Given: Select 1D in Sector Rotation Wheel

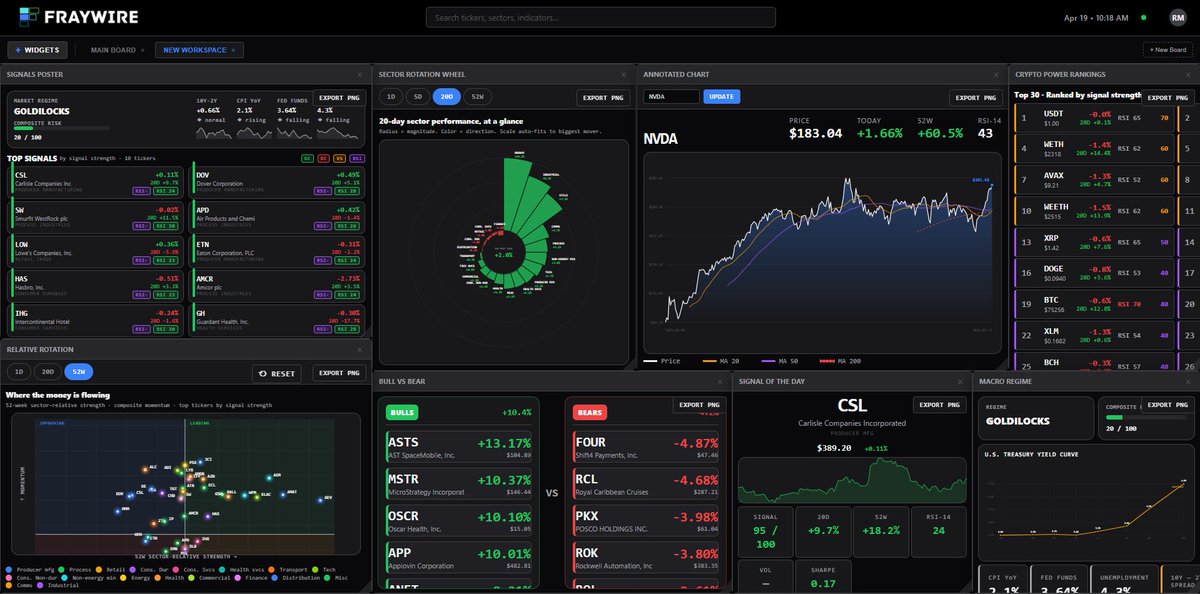Looking at the screenshot, I should (391, 97).
